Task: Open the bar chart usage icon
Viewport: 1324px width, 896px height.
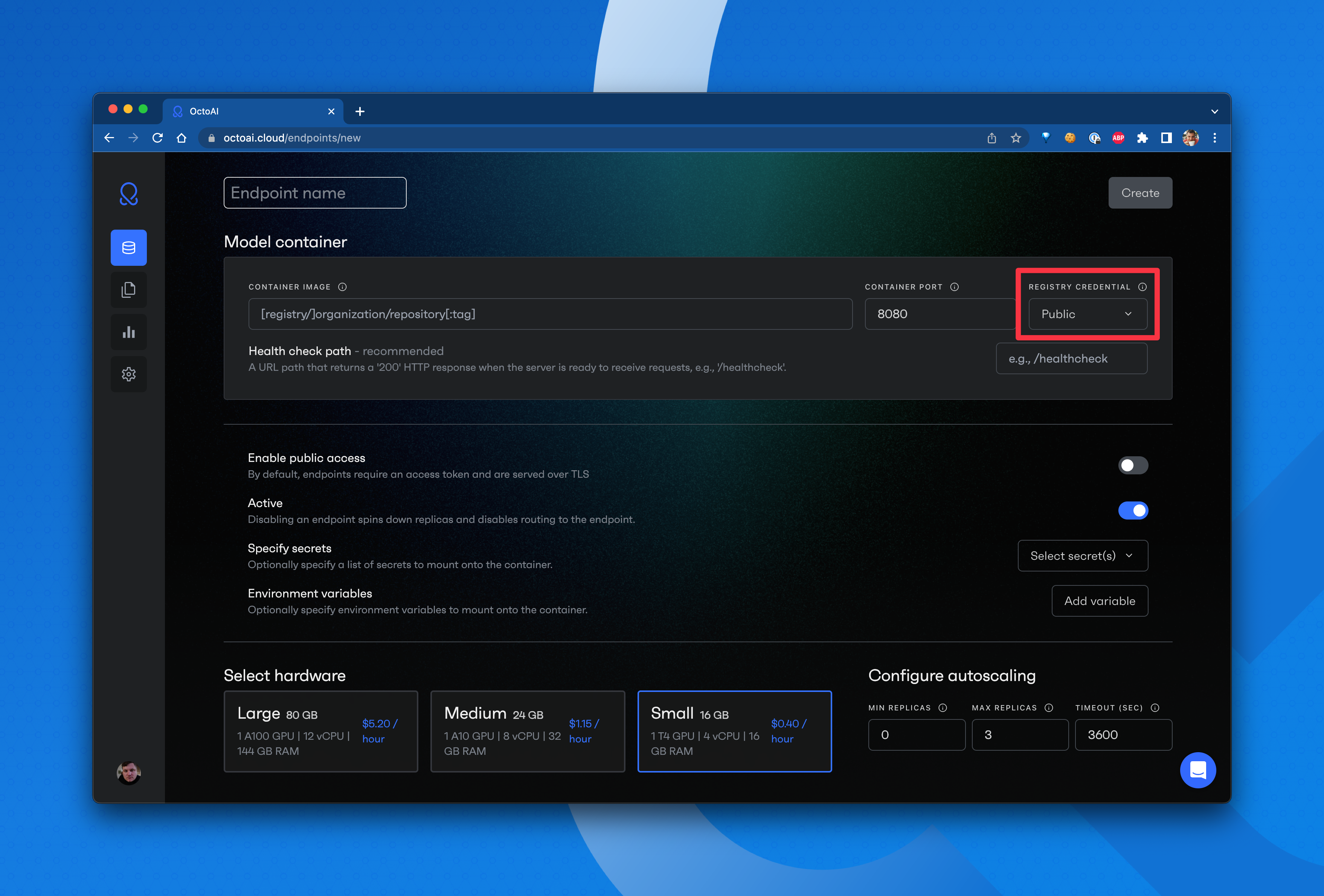Action: click(x=128, y=332)
